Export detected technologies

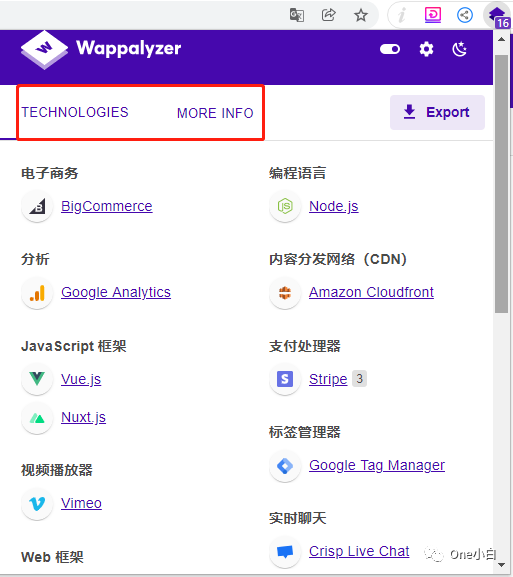click(437, 112)
